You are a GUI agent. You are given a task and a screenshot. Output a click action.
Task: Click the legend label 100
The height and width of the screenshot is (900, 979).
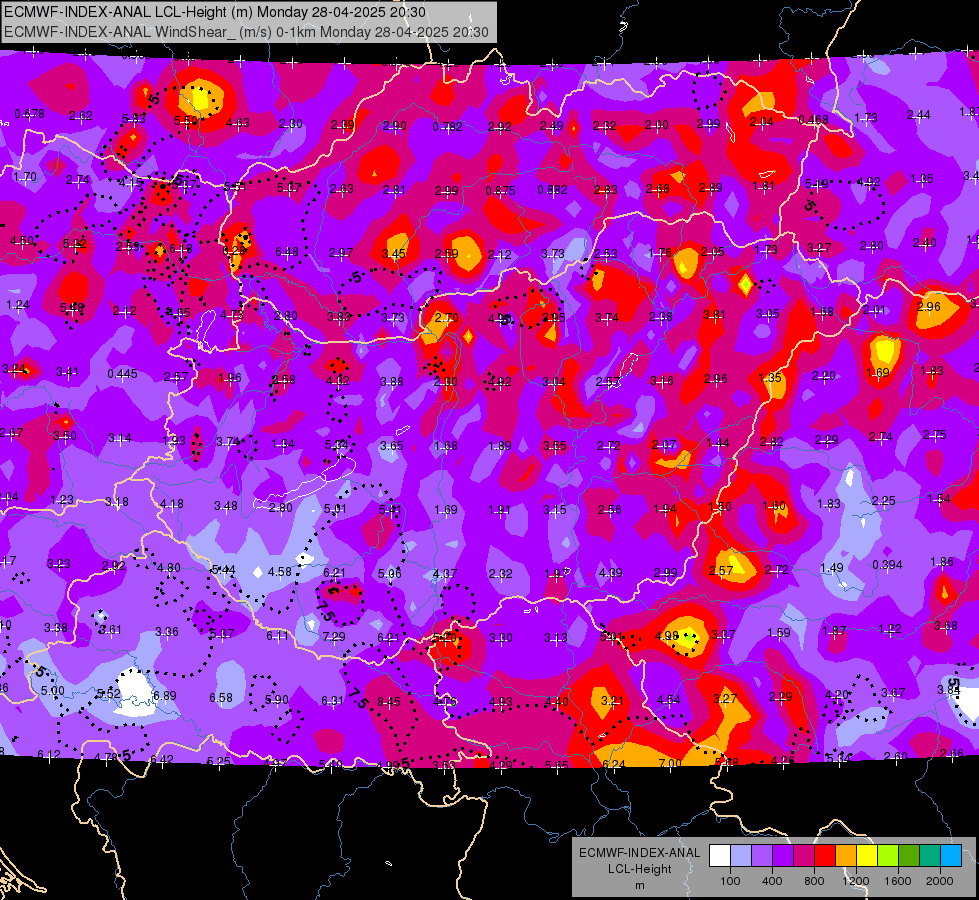click(730, 881)
